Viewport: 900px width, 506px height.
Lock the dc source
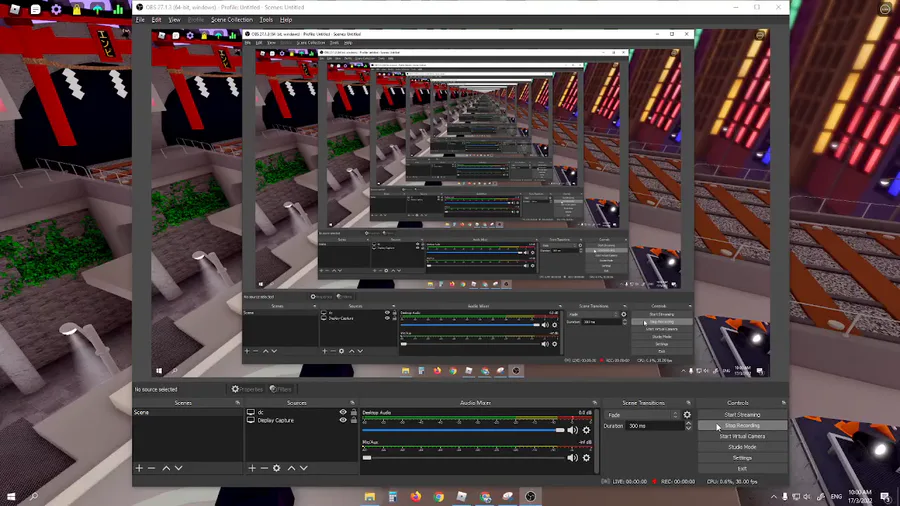[354, 412]
